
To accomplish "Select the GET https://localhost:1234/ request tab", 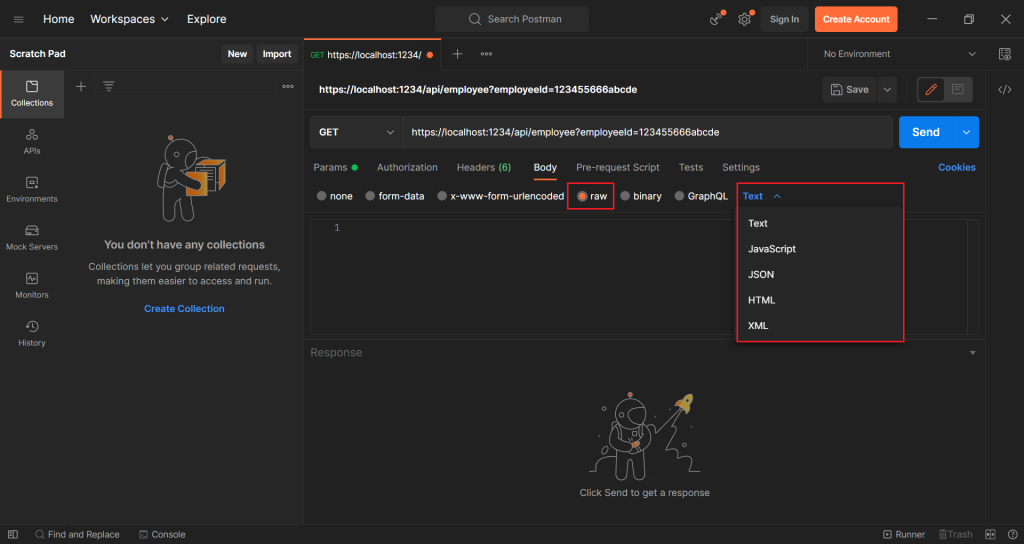I will pos(372,55).
